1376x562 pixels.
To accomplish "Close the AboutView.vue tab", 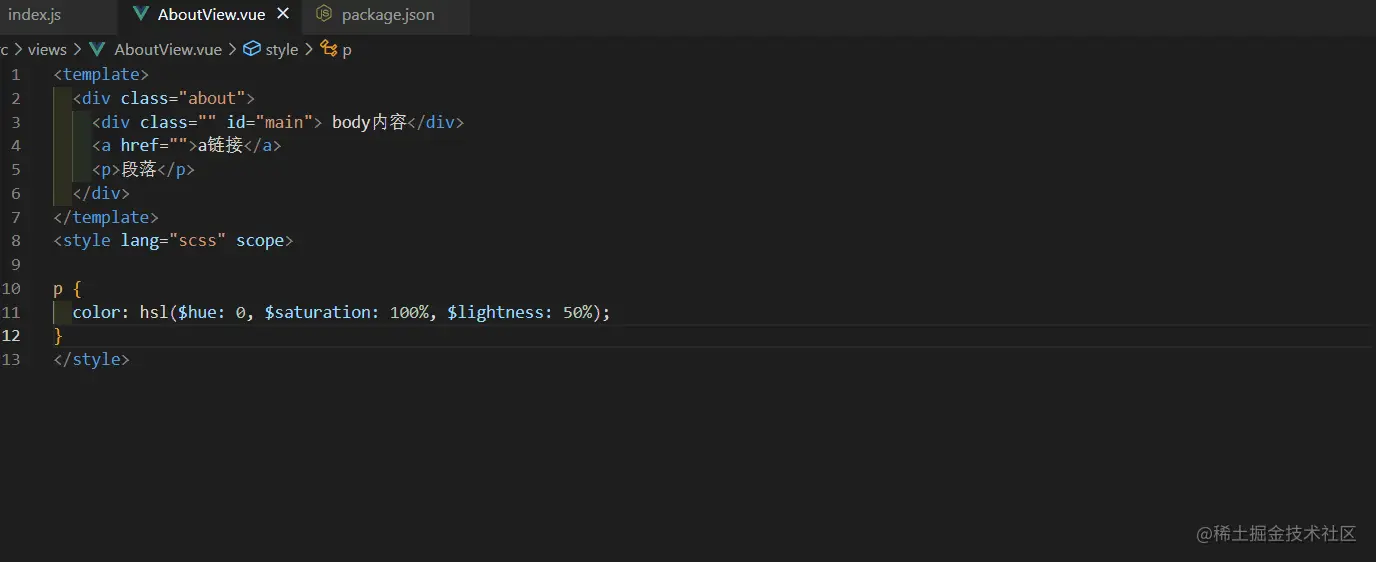I will 283,15.
